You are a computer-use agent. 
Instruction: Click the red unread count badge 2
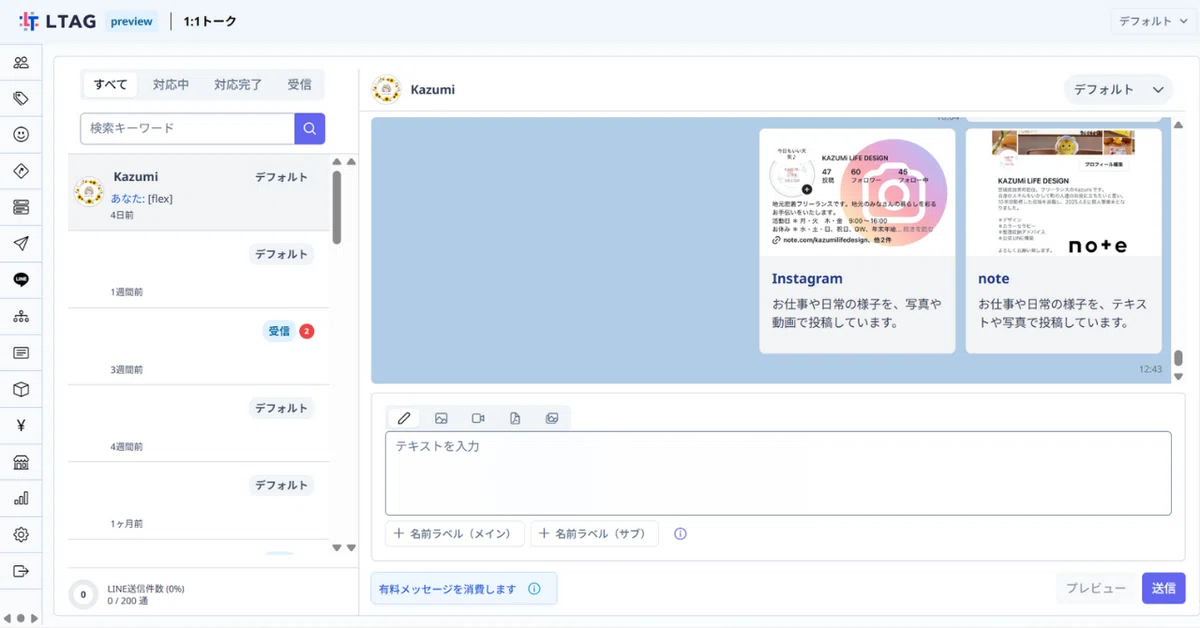point(306,331)
